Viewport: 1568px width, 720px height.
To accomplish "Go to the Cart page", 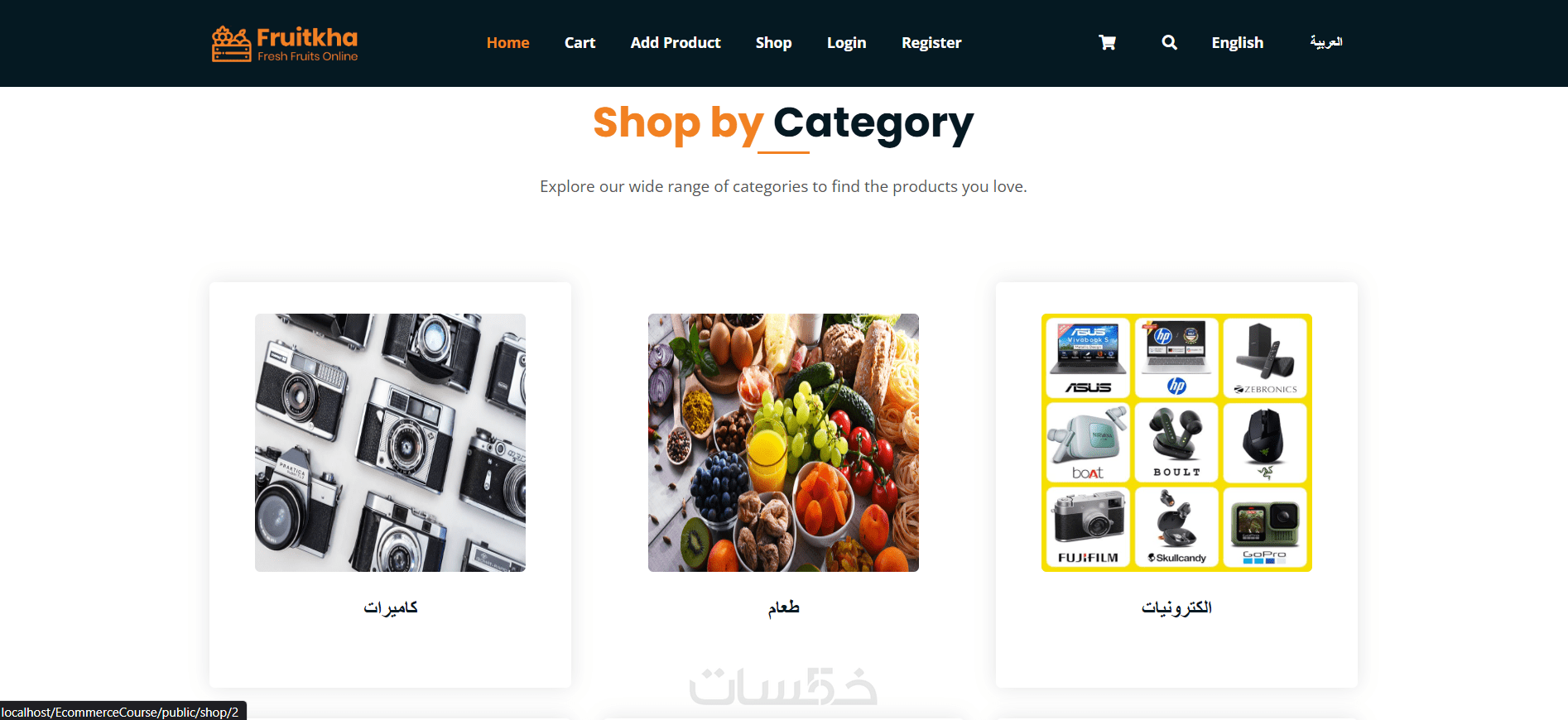I will pos(580,43).
